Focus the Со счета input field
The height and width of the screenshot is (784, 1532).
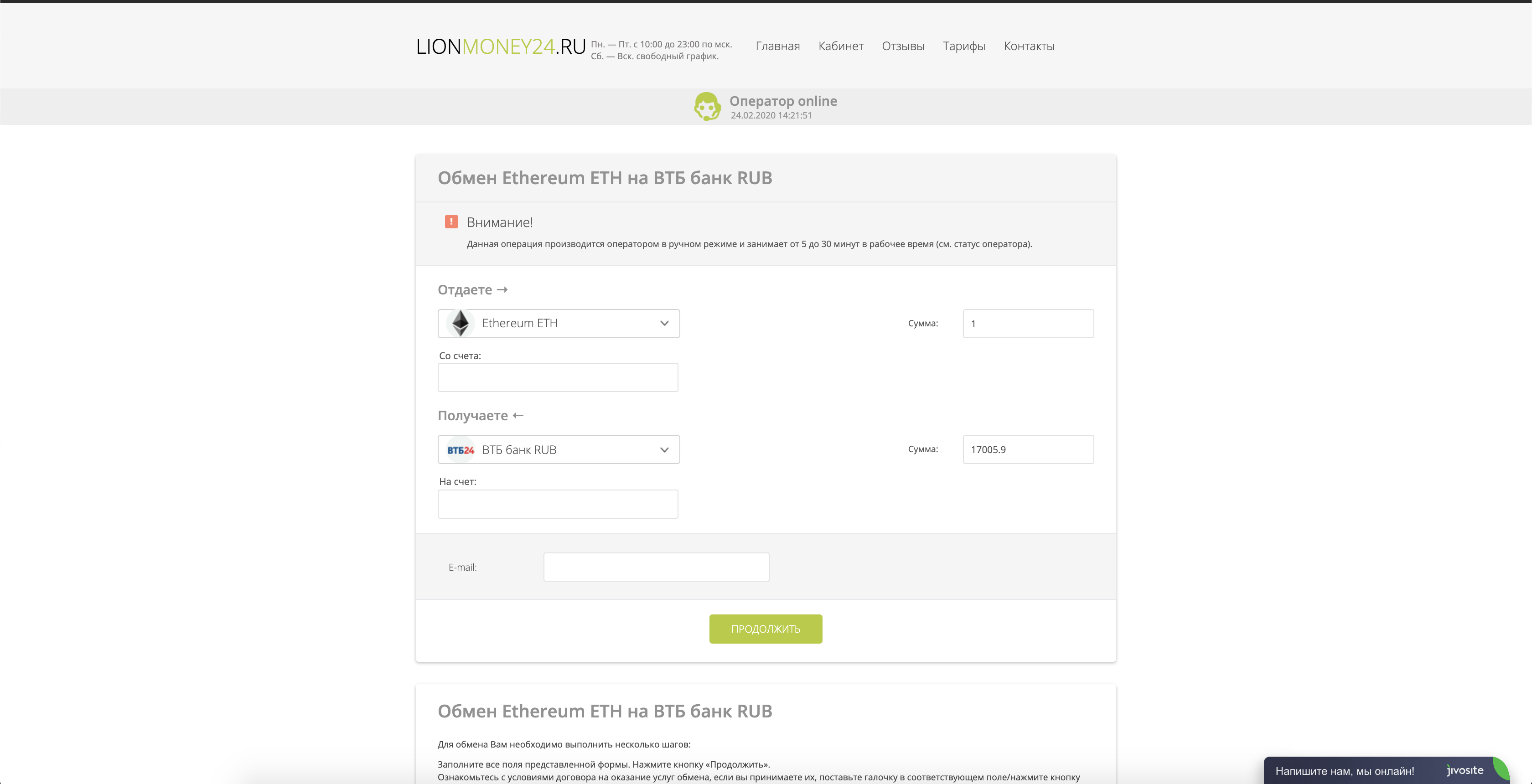tap(557, 377)
